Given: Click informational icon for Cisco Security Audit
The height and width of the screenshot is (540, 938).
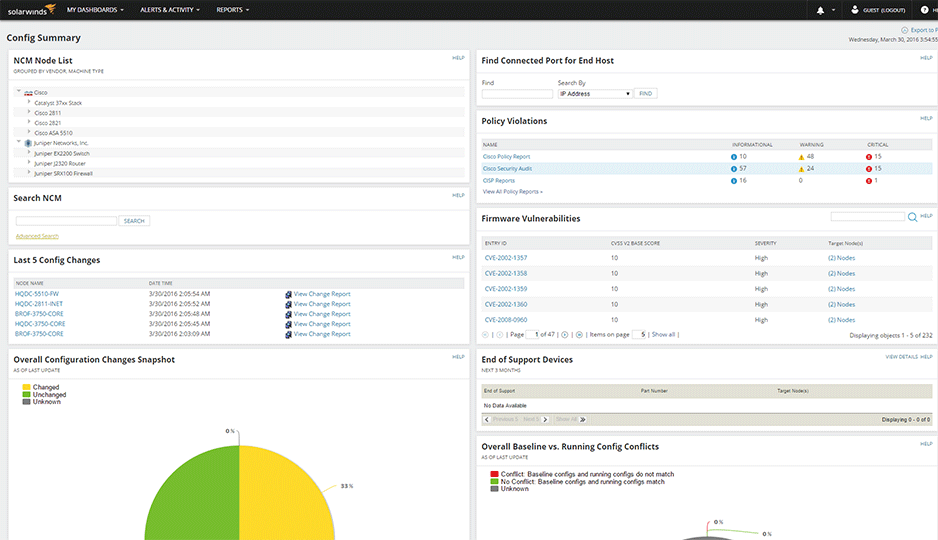Looking at the screenshot, I should click(734, 169).
